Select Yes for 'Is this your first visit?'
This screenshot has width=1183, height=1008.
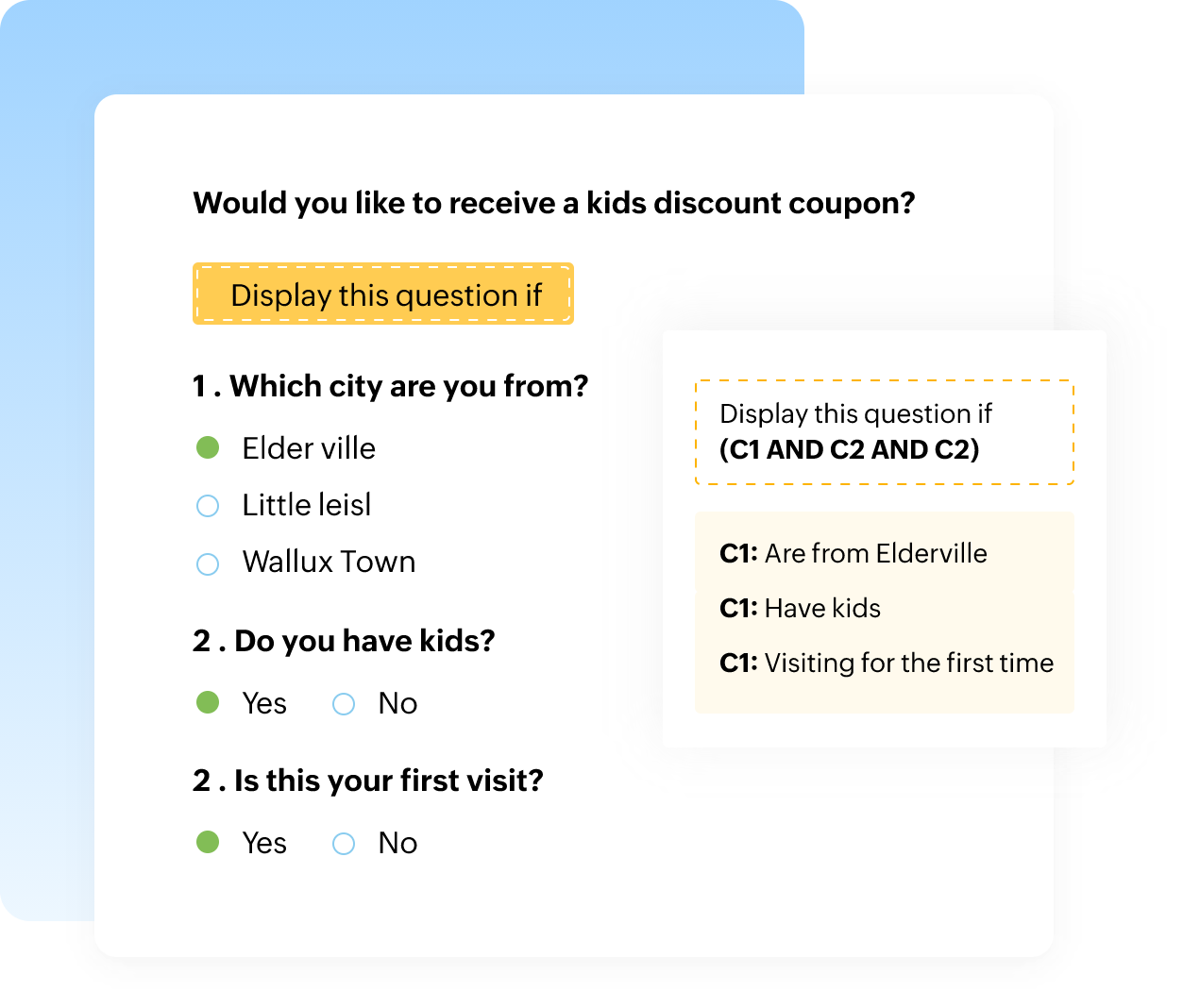click(207, 843)
